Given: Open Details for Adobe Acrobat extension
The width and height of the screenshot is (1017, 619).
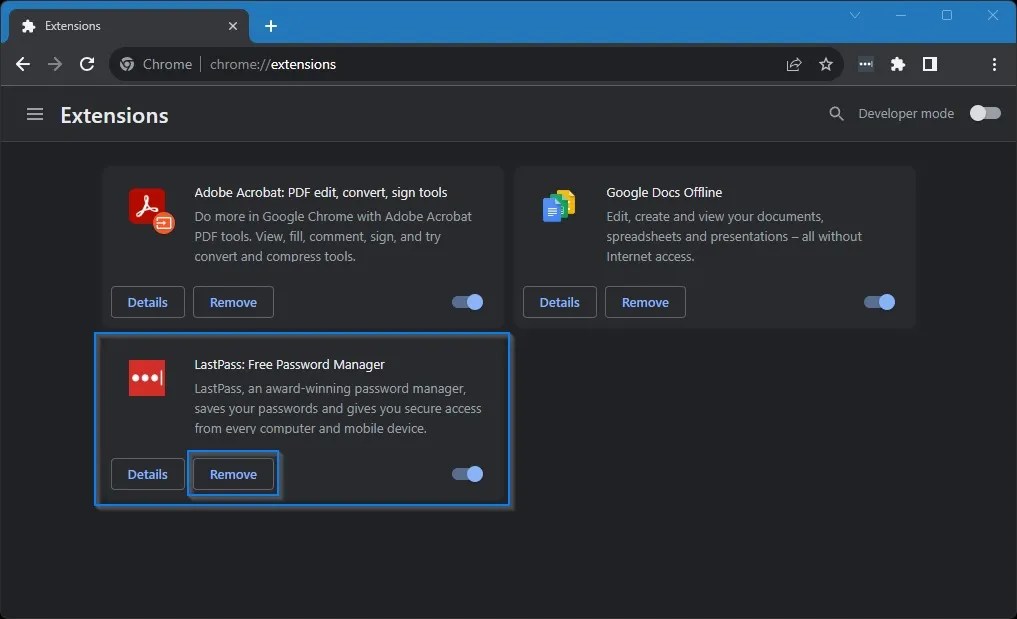Looking at the screenshot, I should tap(147, 302).
